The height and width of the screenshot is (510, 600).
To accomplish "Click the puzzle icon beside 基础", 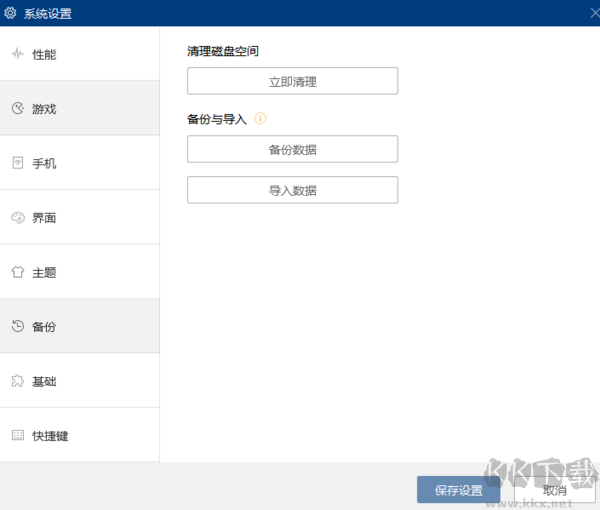I will click(x=18, y=381).
